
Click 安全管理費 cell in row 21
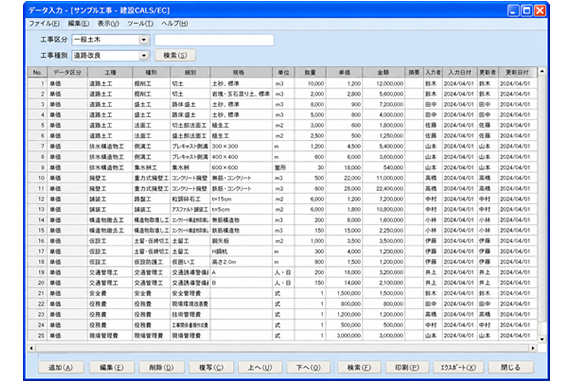[x=190, y=294]
